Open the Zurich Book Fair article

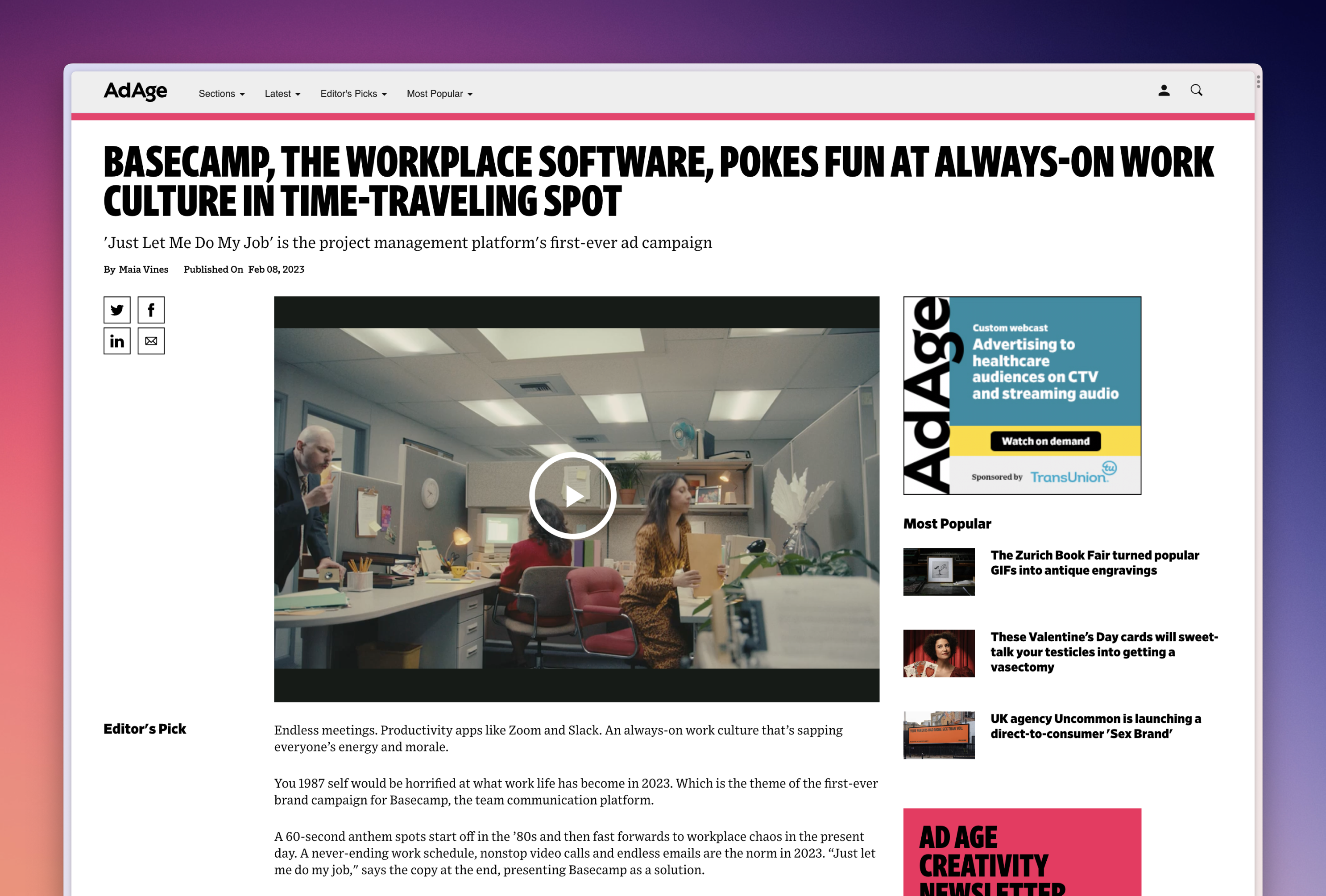click(x=1095, y=562)
